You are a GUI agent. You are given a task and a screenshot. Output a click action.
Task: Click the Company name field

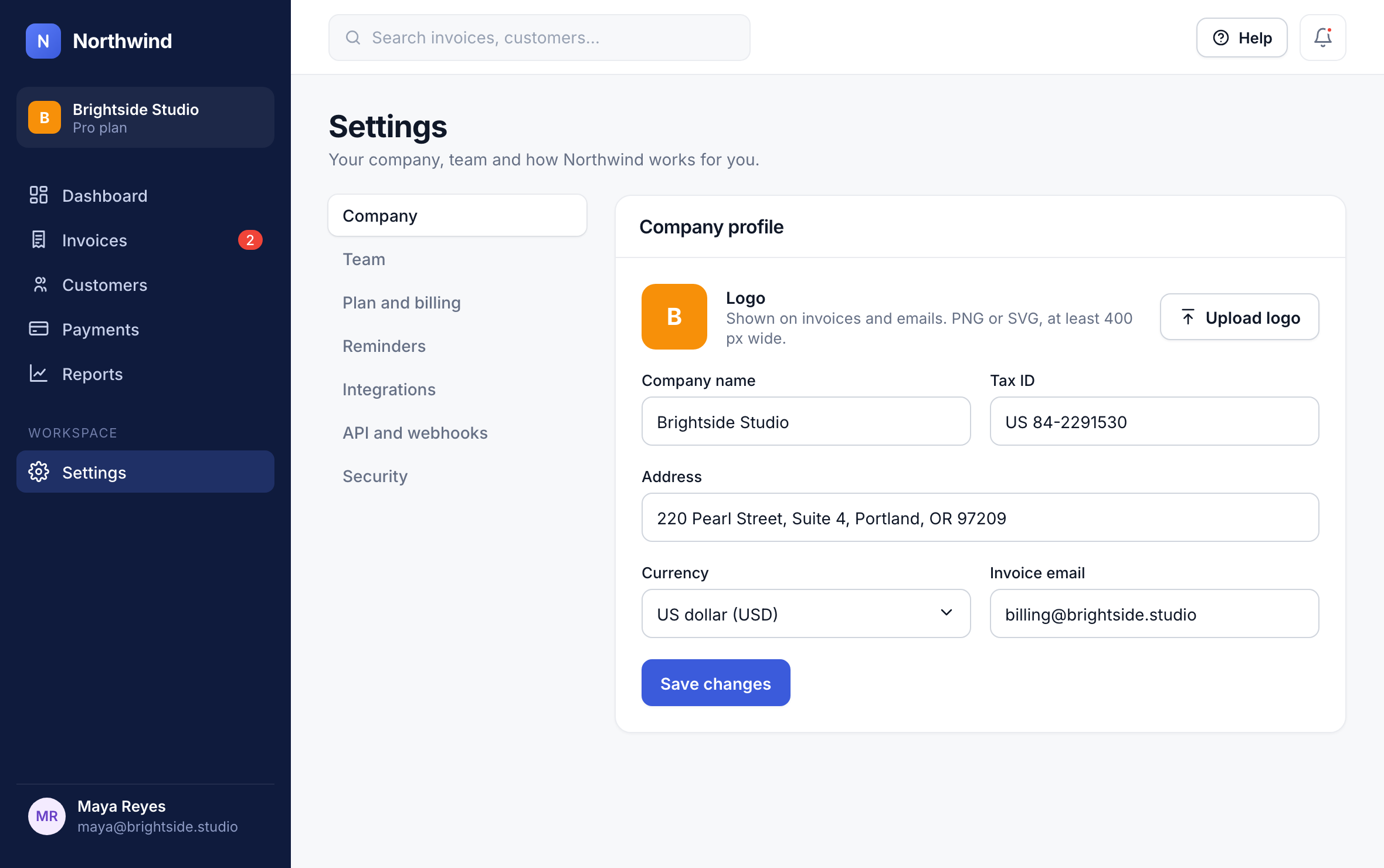pyautogui.click(x=806, y=421)
